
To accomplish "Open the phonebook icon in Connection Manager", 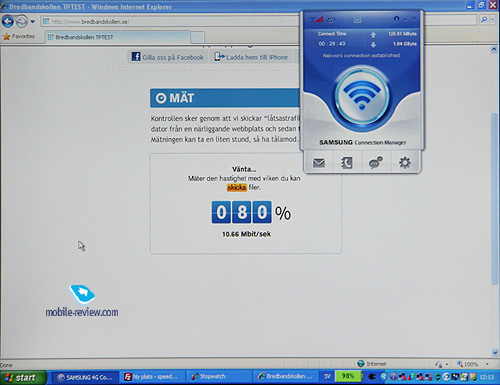I will [x=347, y=163].
